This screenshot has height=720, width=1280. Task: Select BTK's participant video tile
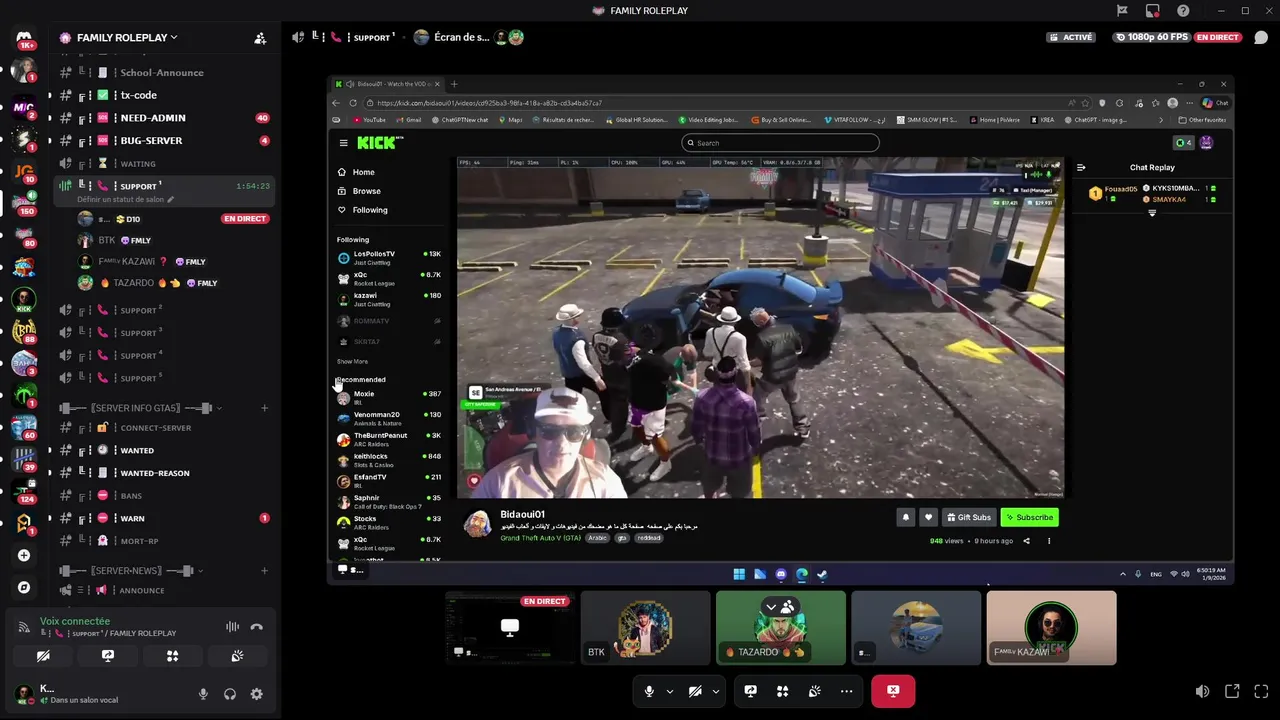(645, 628)
